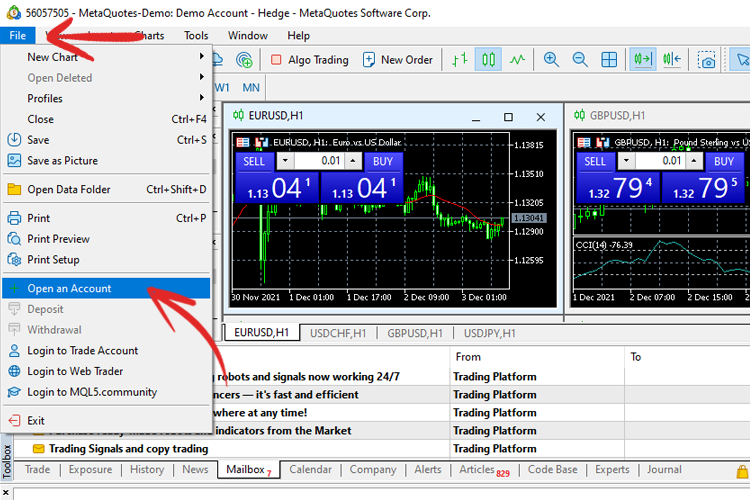This screenshot has height=500, width=750.
Task: Choose Exit from File menu
Action: [x=106, y=421]
